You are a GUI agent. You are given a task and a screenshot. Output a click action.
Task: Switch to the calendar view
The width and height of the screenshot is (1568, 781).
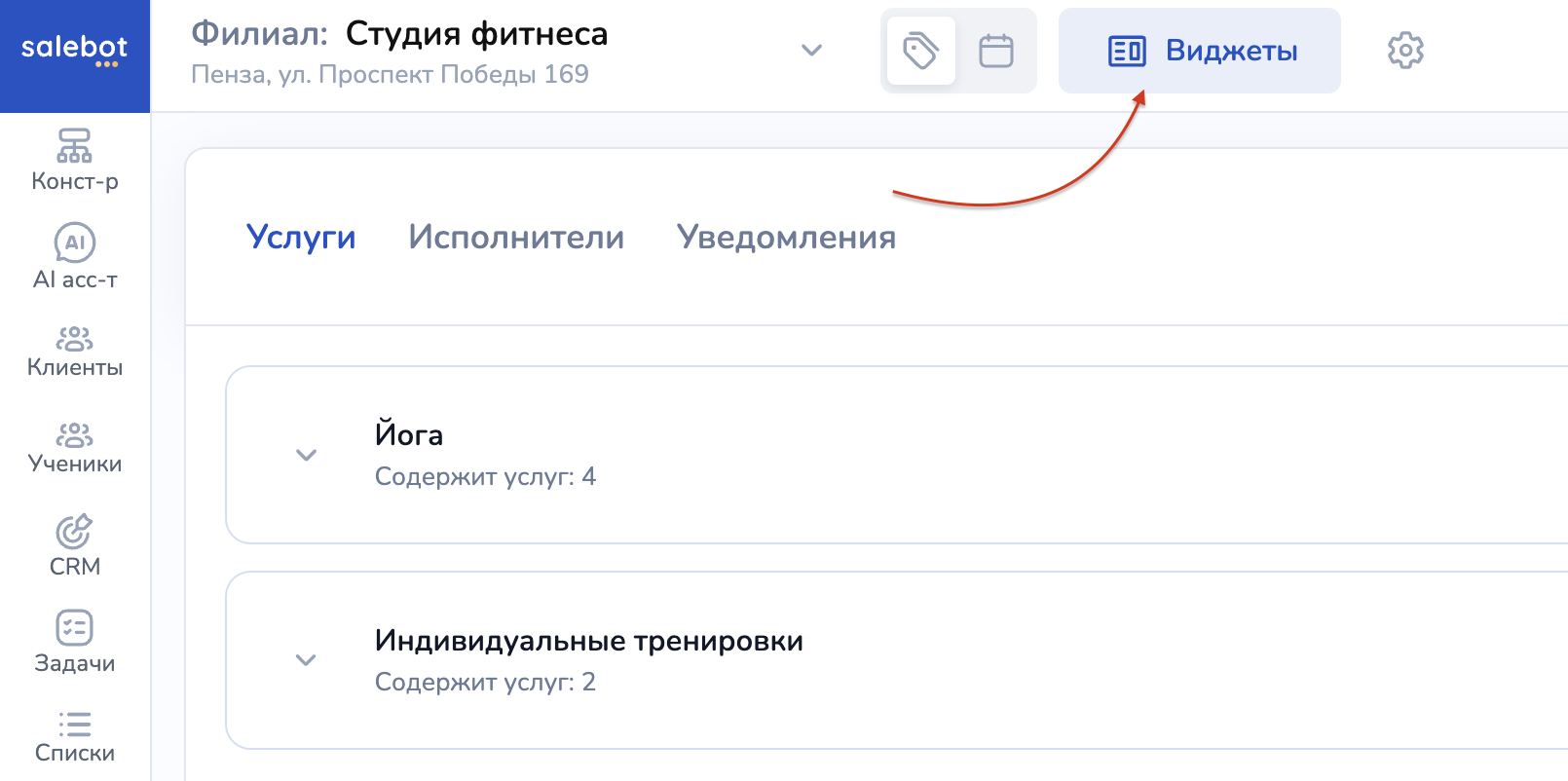(x=995, y=51)
